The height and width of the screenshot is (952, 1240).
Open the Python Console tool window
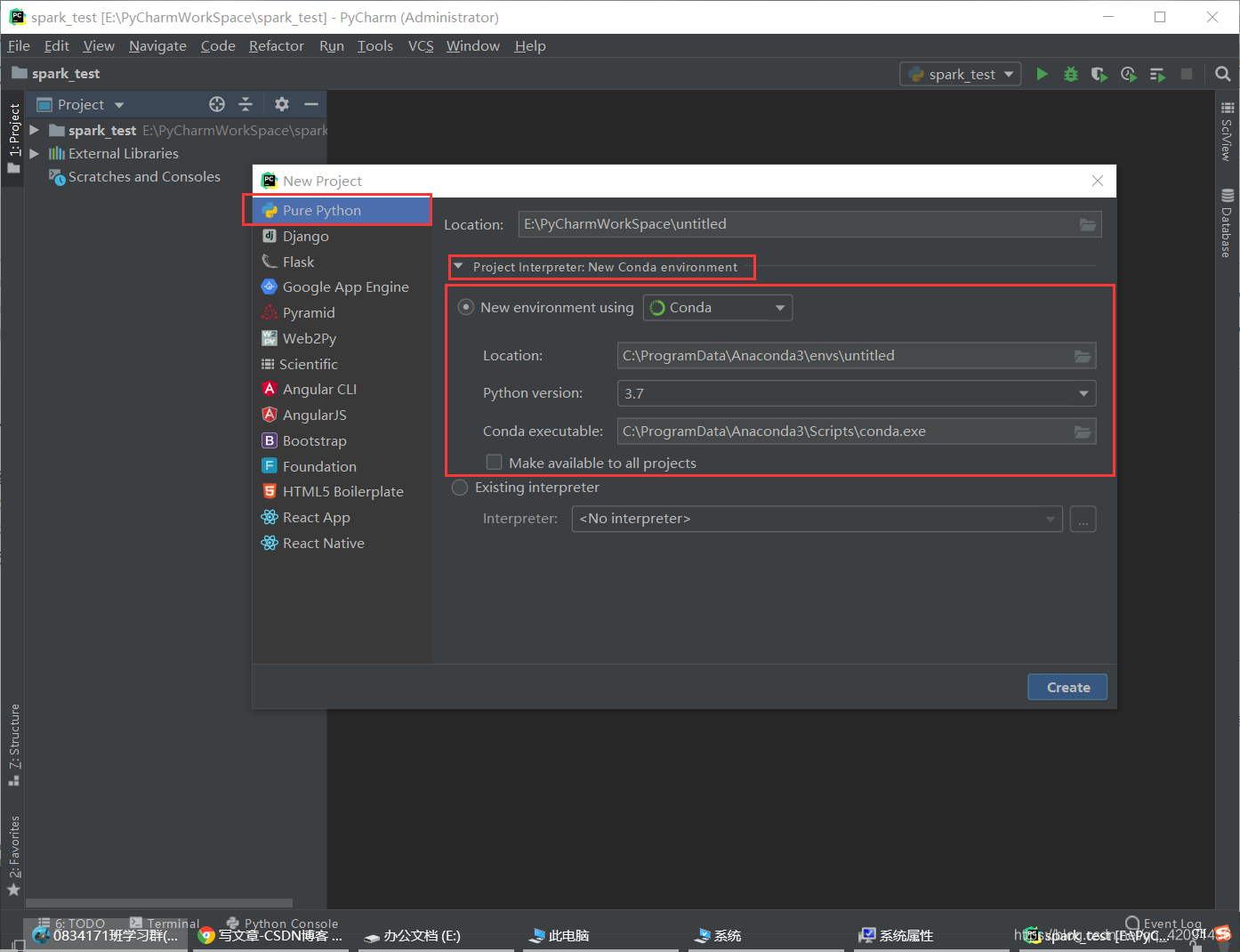point(282,924)
